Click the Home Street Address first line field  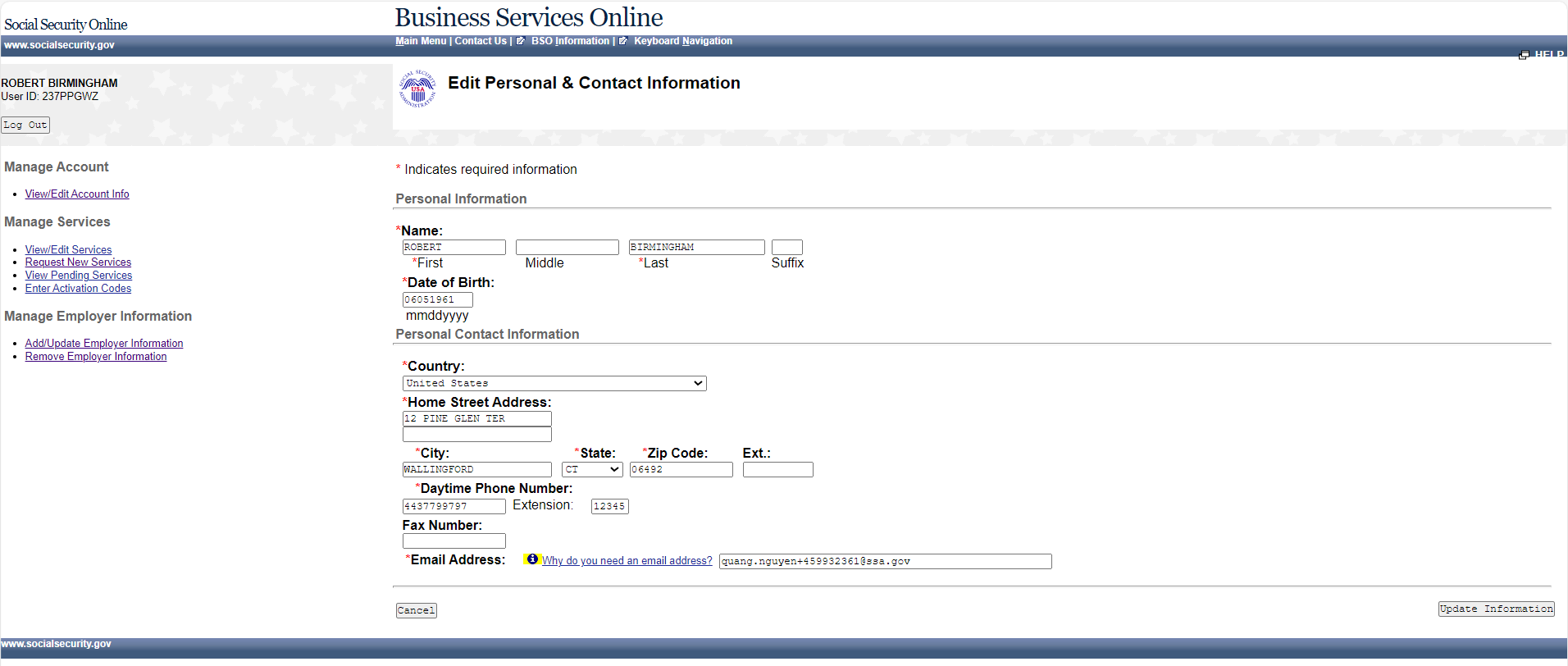(x=476, y=418)
